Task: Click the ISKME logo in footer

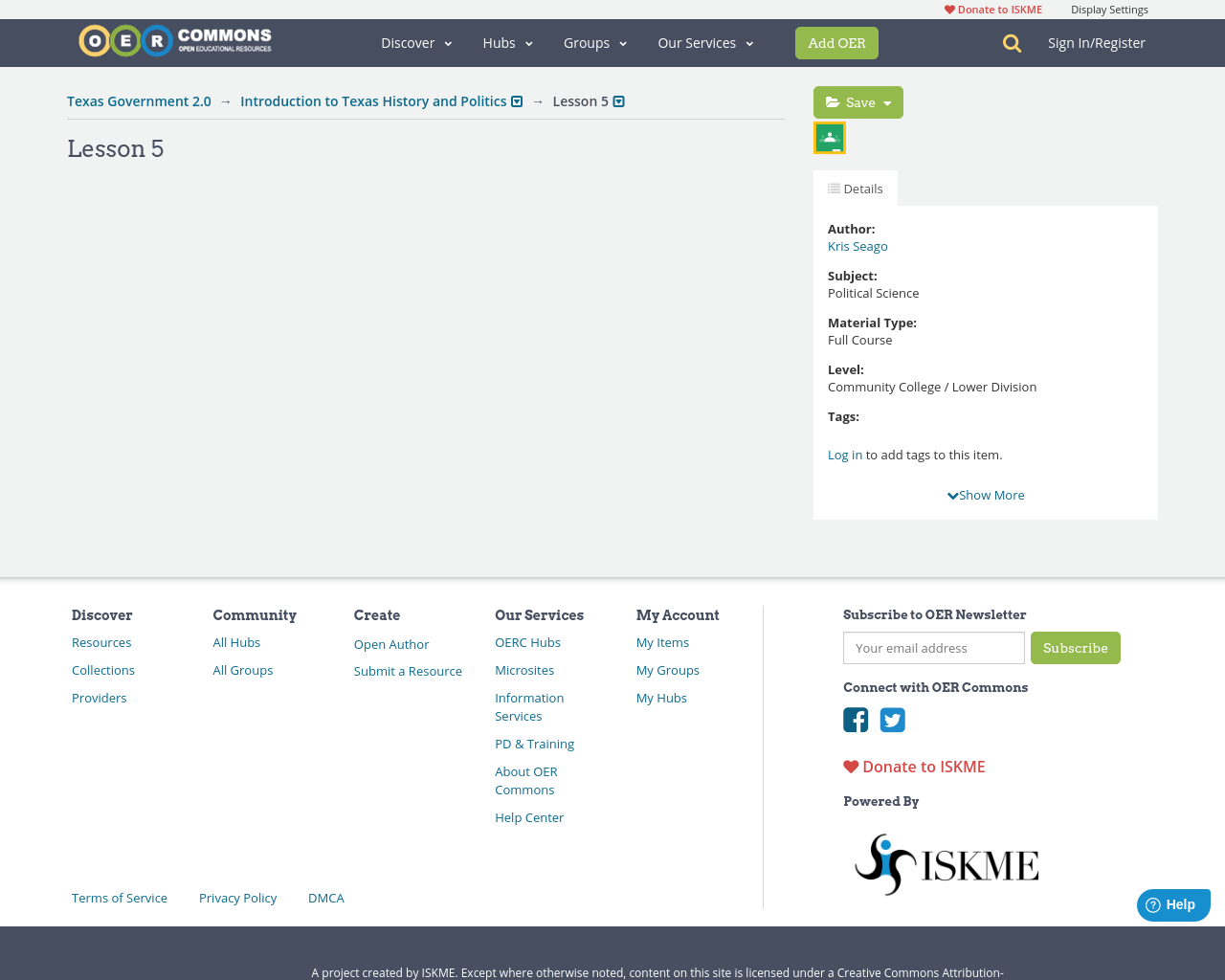Action: [946, 864]
